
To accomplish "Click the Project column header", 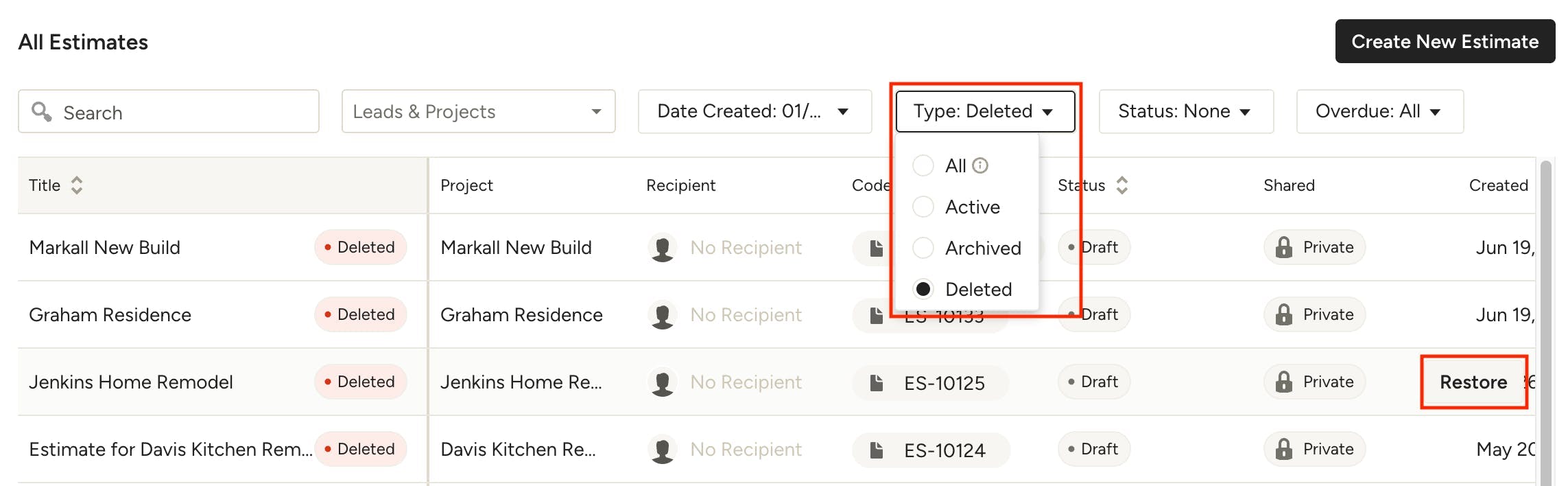I will point(466,185).
